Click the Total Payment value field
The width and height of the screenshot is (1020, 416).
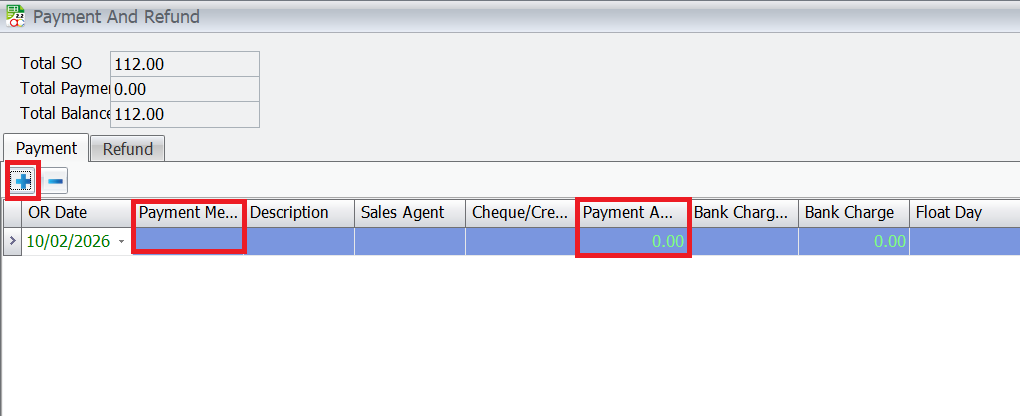coord(185,89)
